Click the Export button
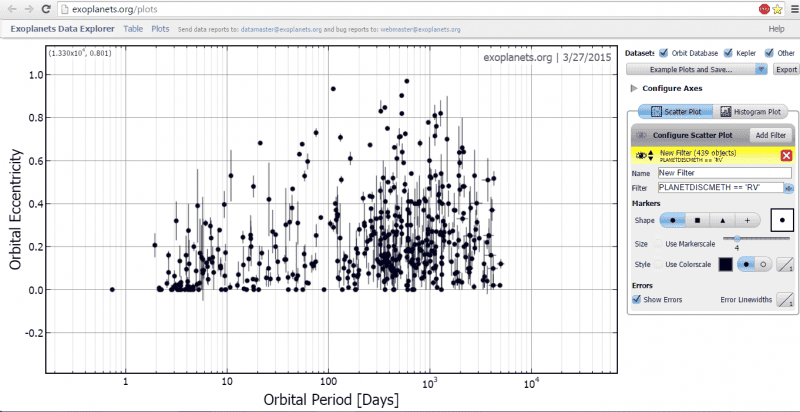This screenshot has height=412, width=800. tap(786, 70)
